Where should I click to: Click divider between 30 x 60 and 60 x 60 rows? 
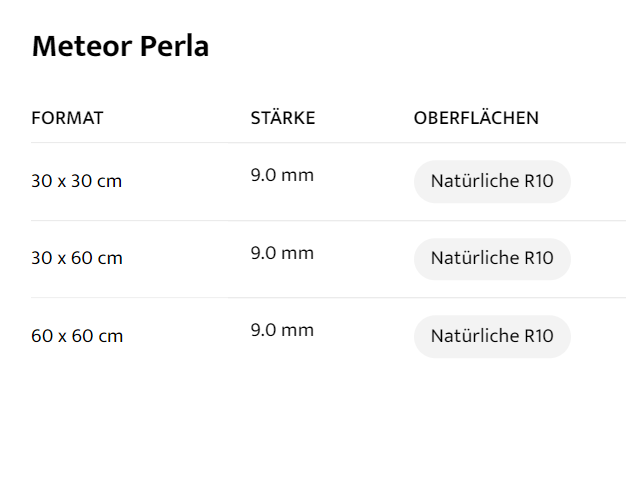pos(328,298)
